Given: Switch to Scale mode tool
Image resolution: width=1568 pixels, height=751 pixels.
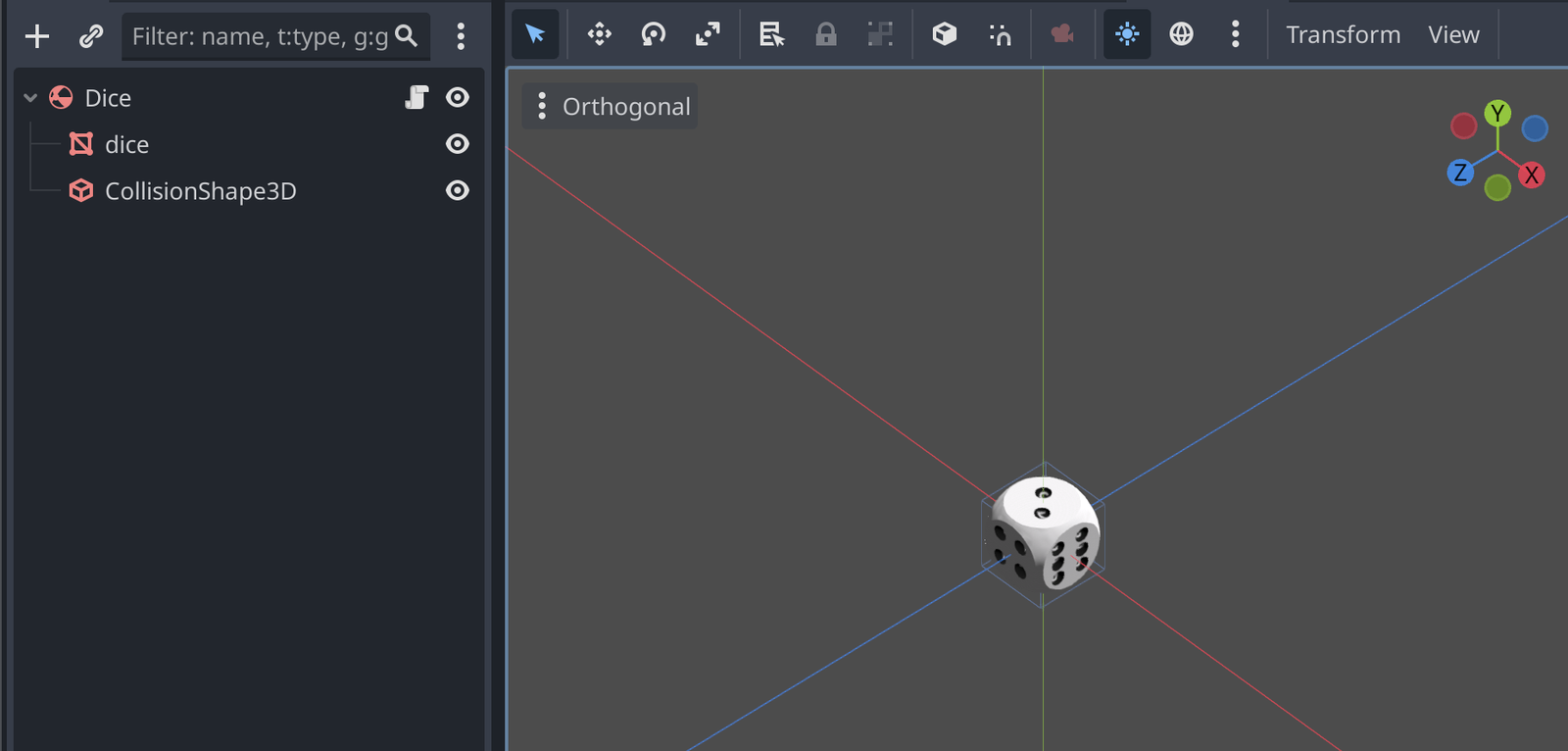Looking at the screenshot, I should click(707, 34).
